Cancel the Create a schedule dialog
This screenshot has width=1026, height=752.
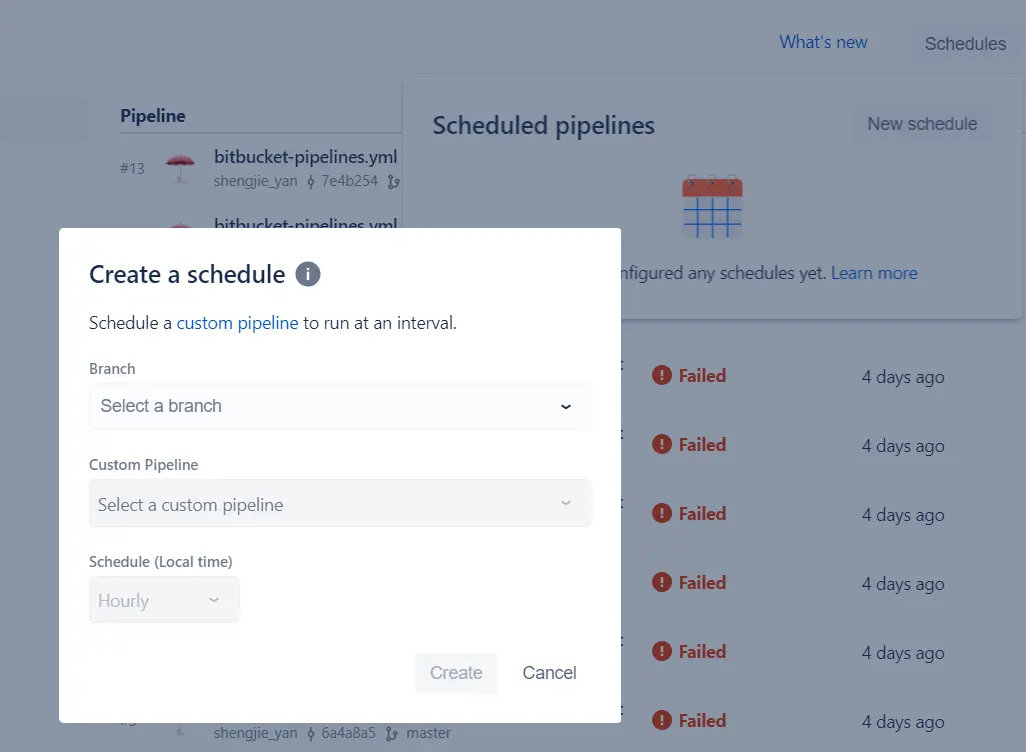click(549, 673)
